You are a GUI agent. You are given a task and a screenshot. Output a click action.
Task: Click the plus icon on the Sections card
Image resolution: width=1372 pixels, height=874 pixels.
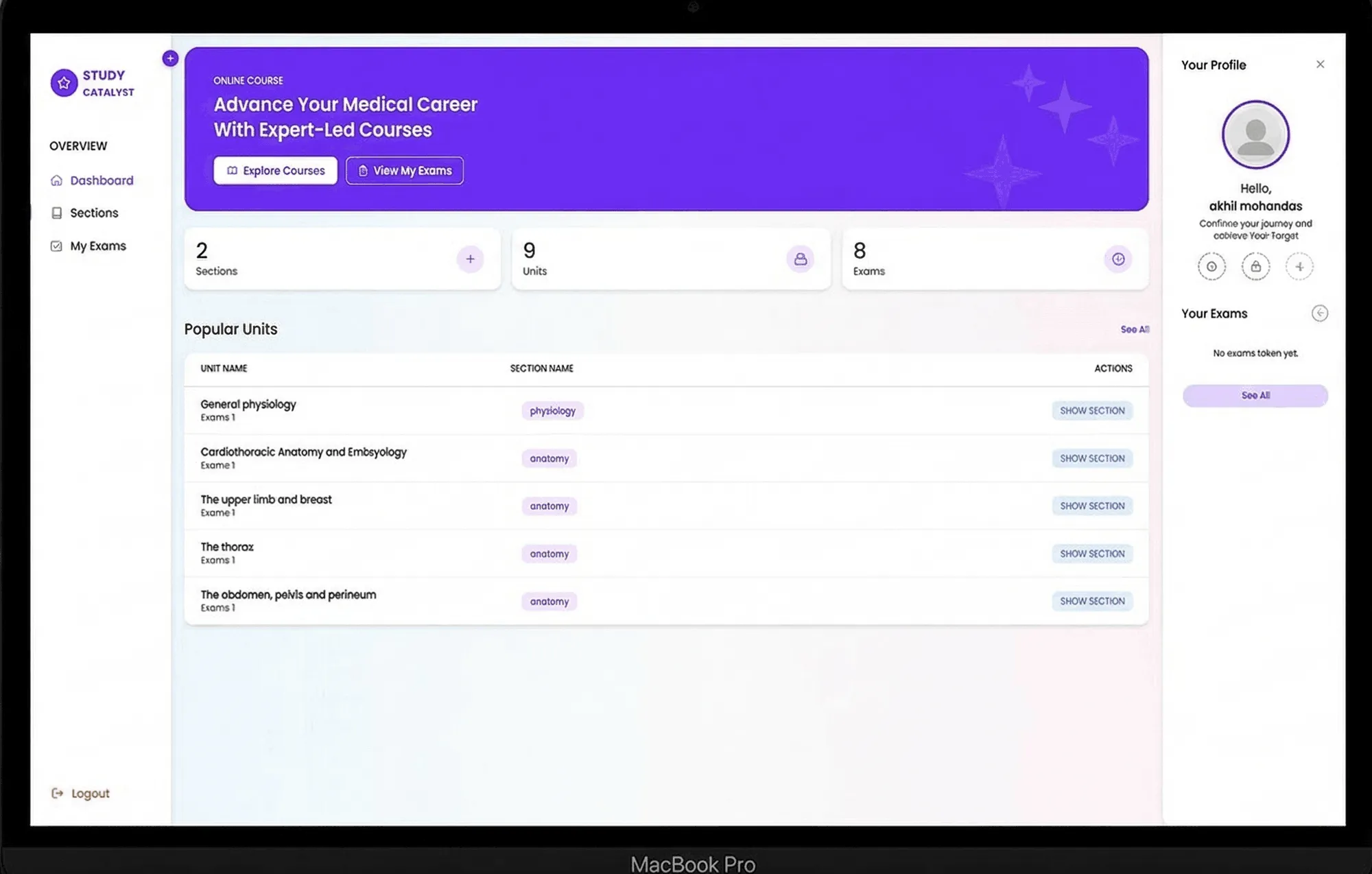(470, 259)
